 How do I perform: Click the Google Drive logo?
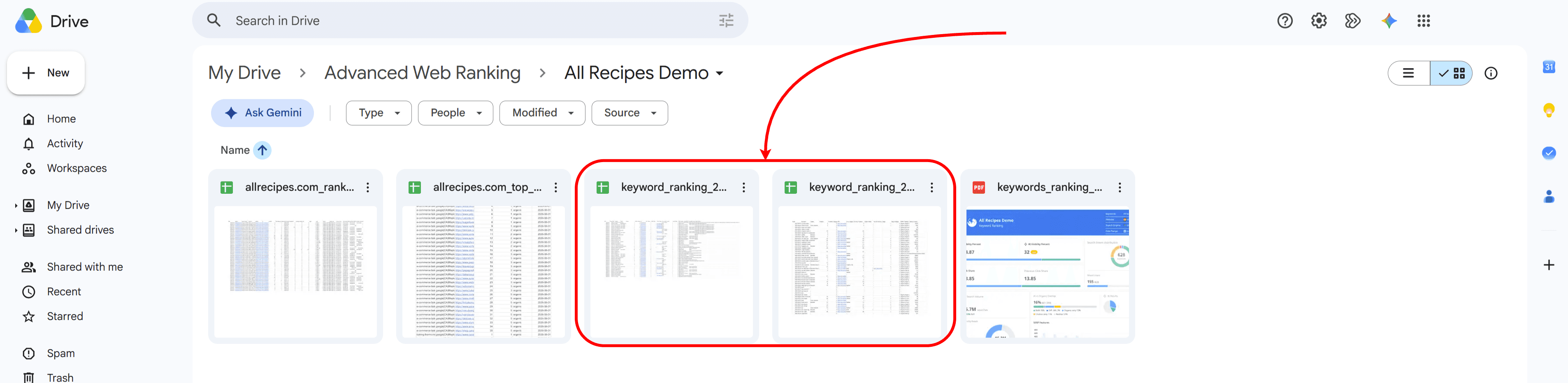29,21
